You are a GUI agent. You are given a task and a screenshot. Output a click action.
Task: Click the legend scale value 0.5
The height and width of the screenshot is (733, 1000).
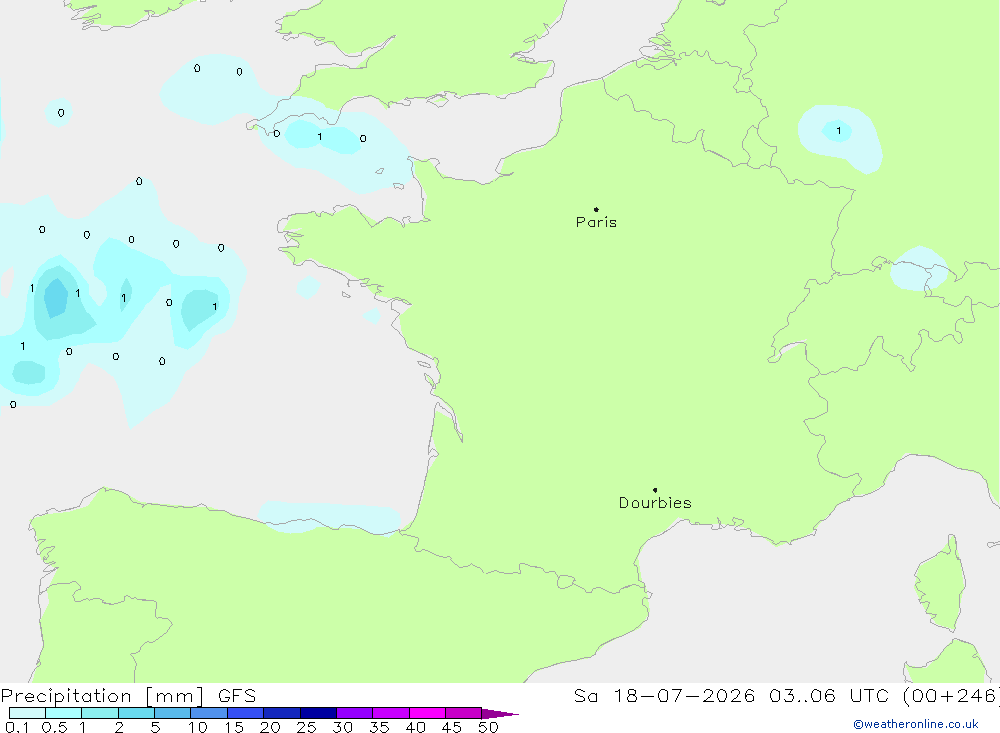point(54,727)
